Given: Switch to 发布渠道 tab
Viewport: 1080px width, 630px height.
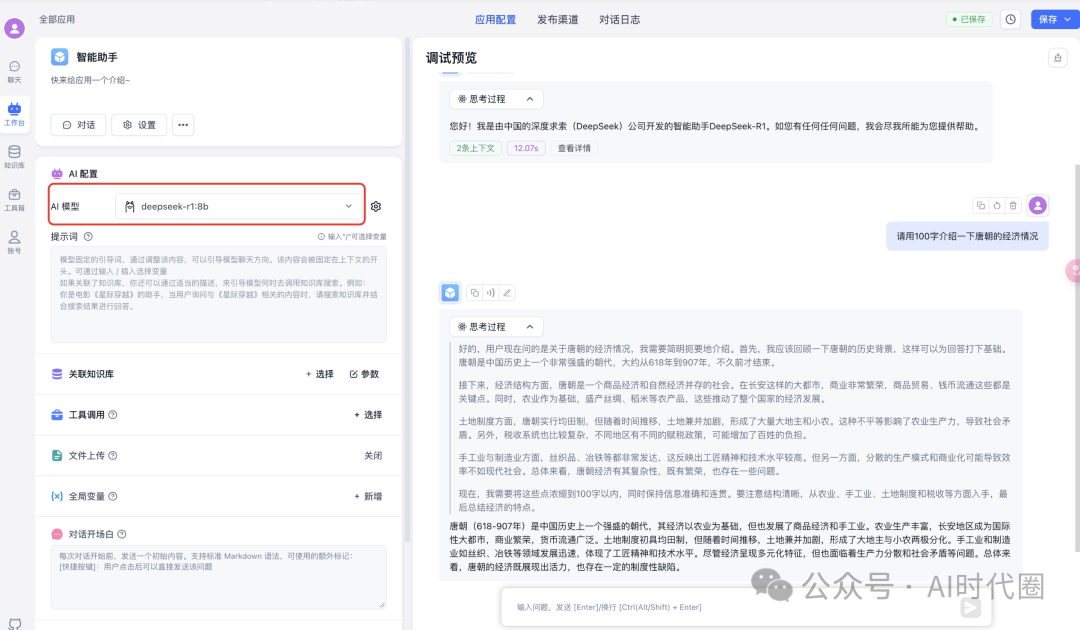Looking at the screenshot, I should (558, 19).
